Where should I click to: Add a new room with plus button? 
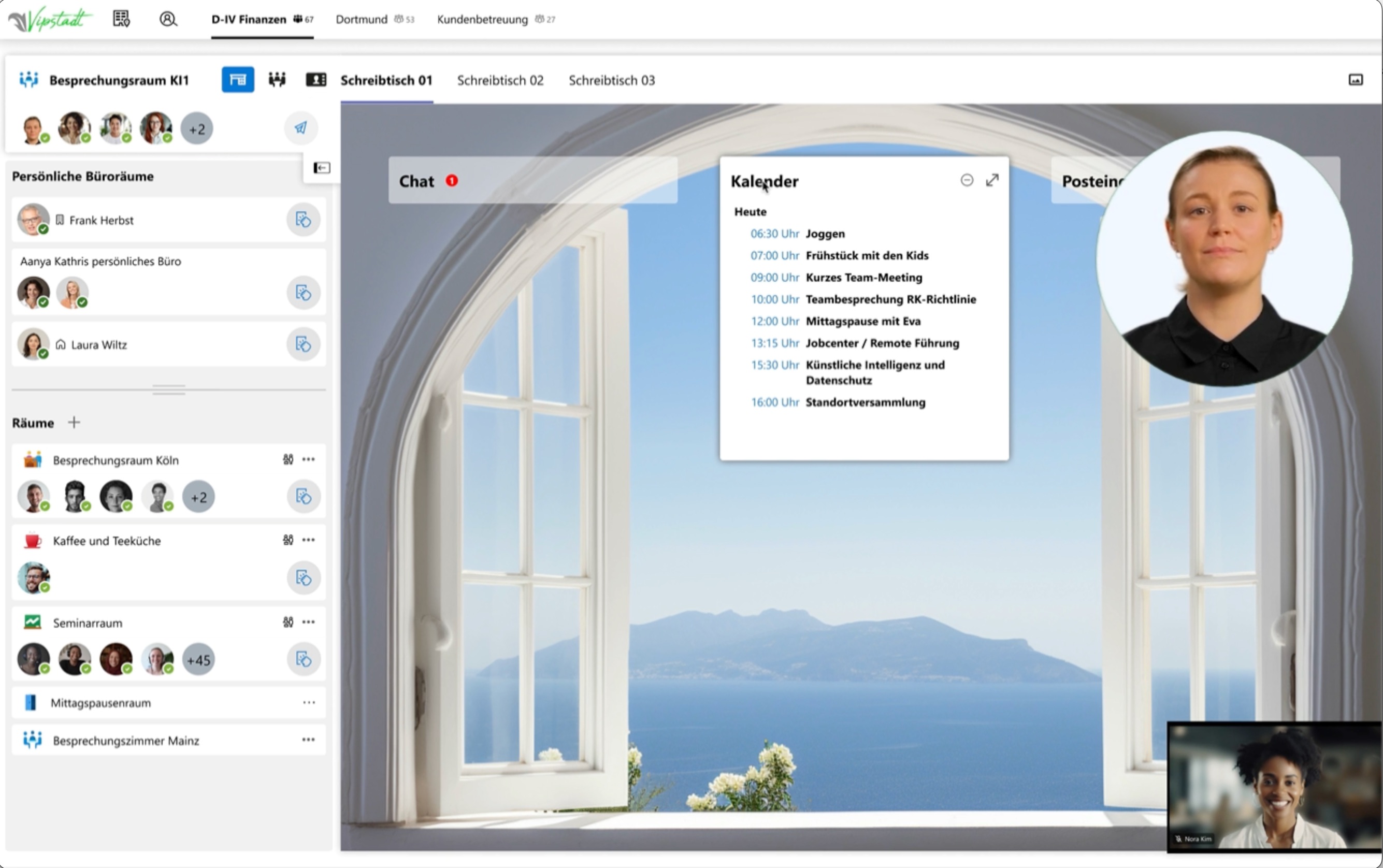(x=74, y=423)
